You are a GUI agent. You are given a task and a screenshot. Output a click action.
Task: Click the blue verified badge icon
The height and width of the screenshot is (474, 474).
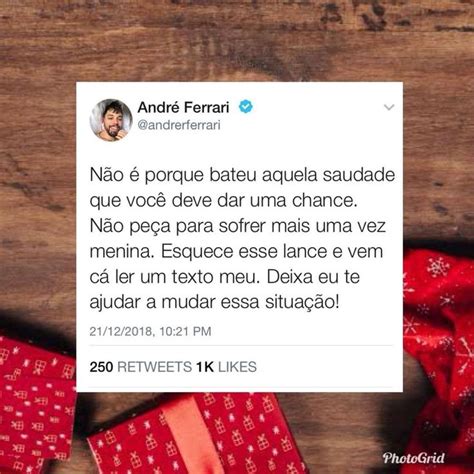[246, 107]
